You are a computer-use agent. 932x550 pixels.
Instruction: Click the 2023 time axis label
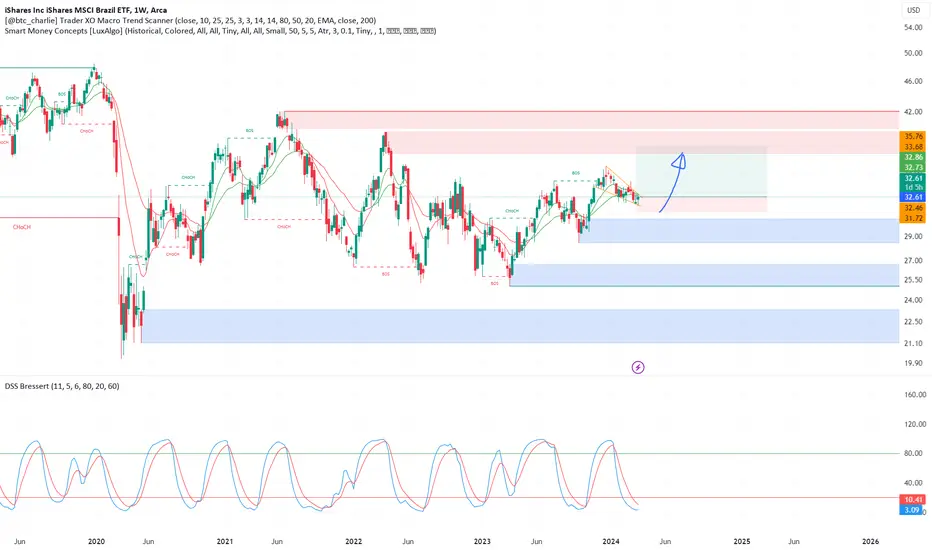482,541
